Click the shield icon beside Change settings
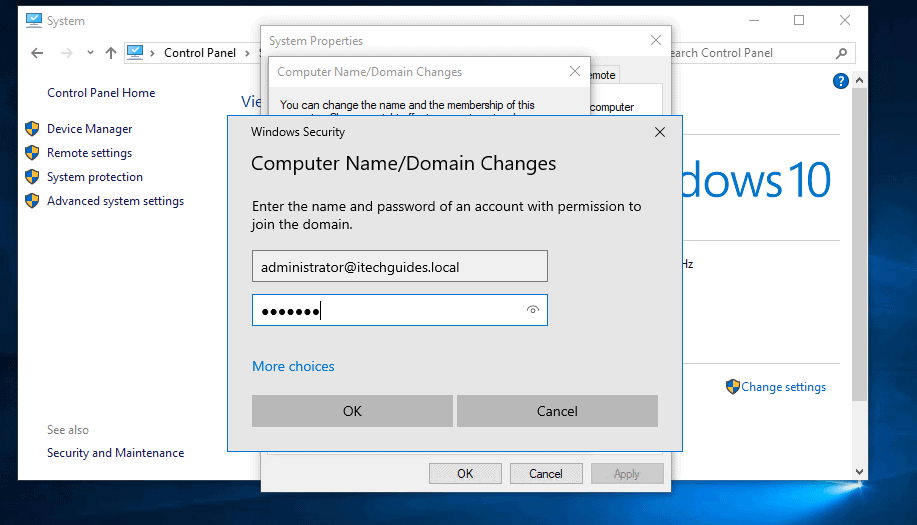The height and width of the screenshot is (525, 917). 733,386
